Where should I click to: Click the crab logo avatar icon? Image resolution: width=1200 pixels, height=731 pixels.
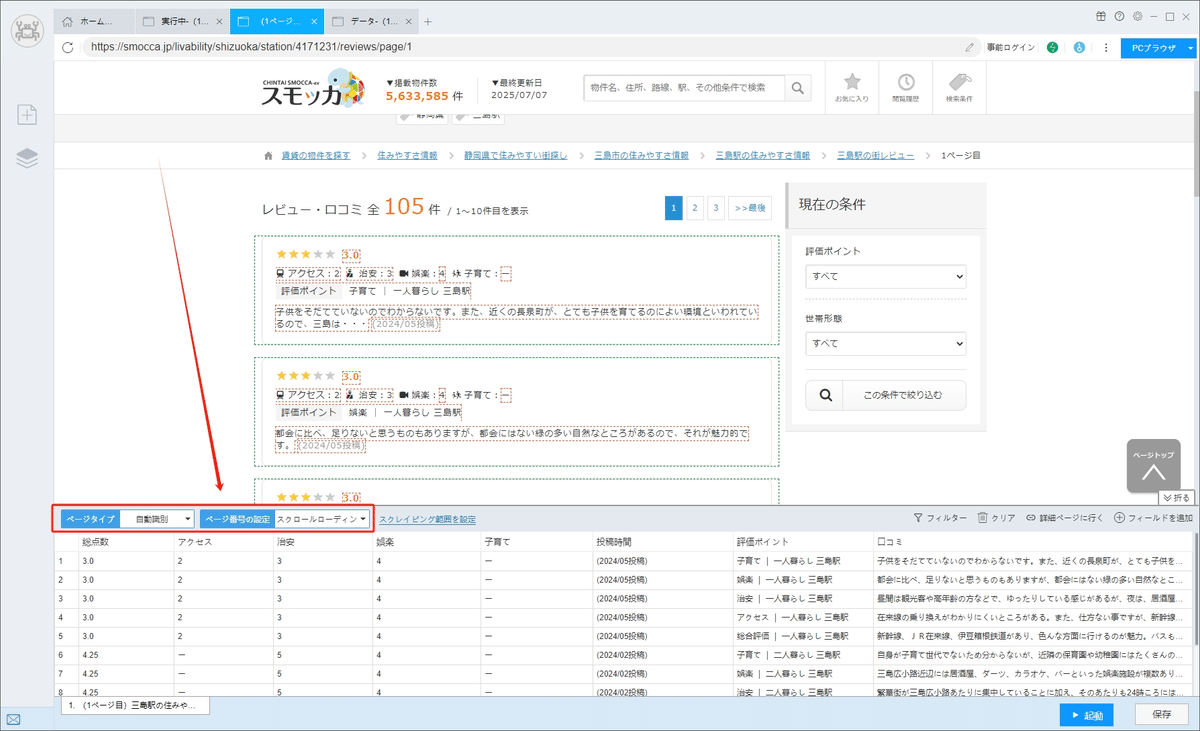27,30
